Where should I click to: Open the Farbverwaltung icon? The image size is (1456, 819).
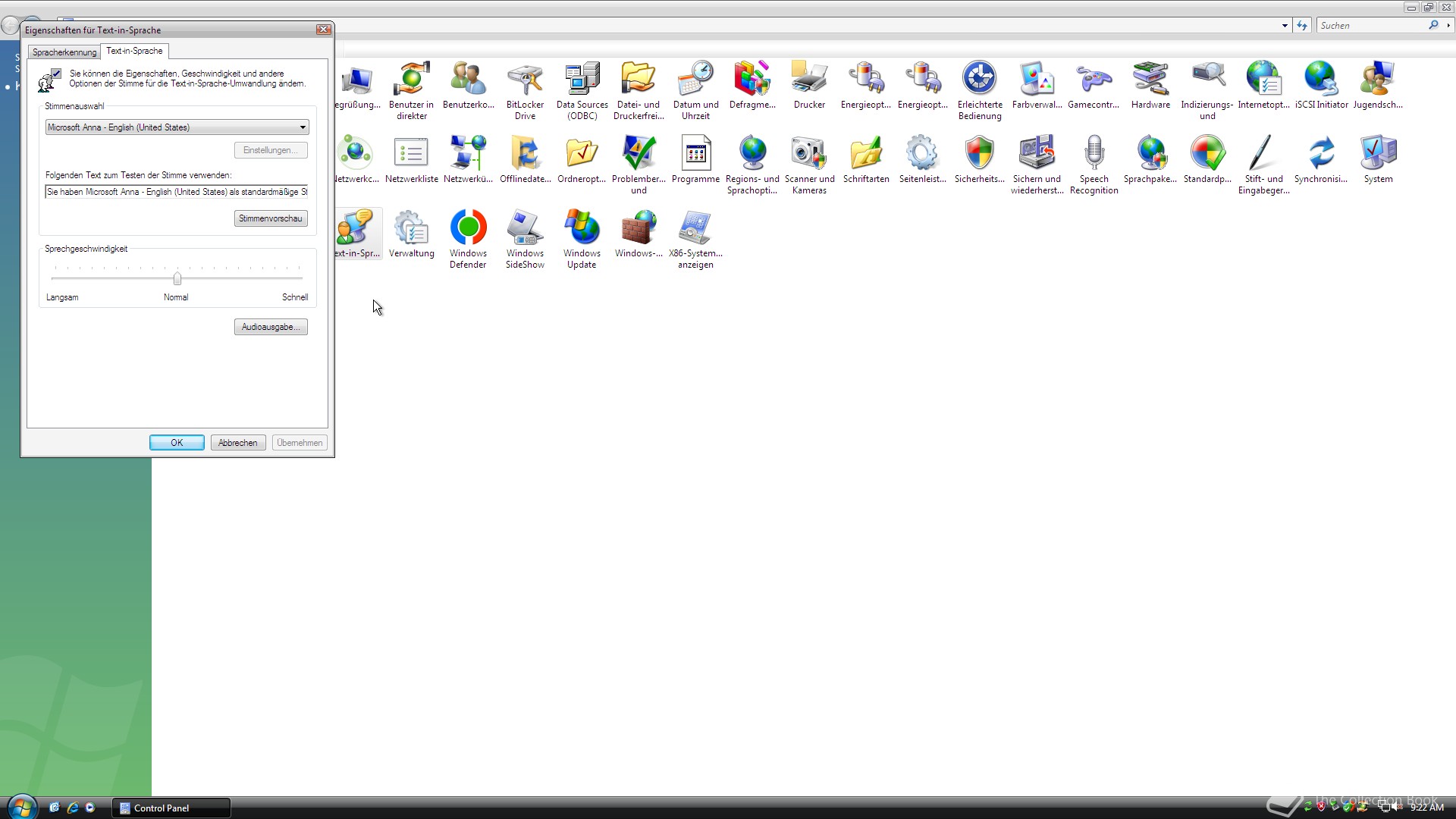pyautogui.click(x=1037, y=85)
